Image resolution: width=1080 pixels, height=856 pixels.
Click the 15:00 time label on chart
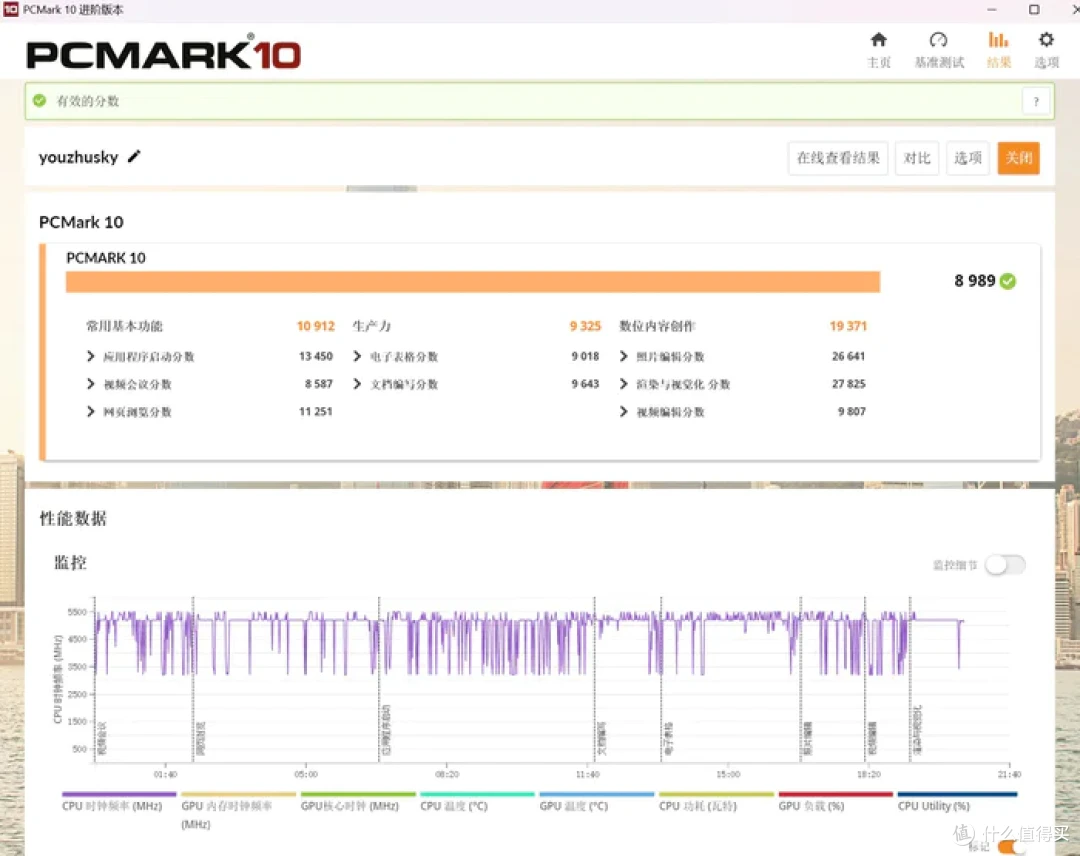click(x=728, y=774)
